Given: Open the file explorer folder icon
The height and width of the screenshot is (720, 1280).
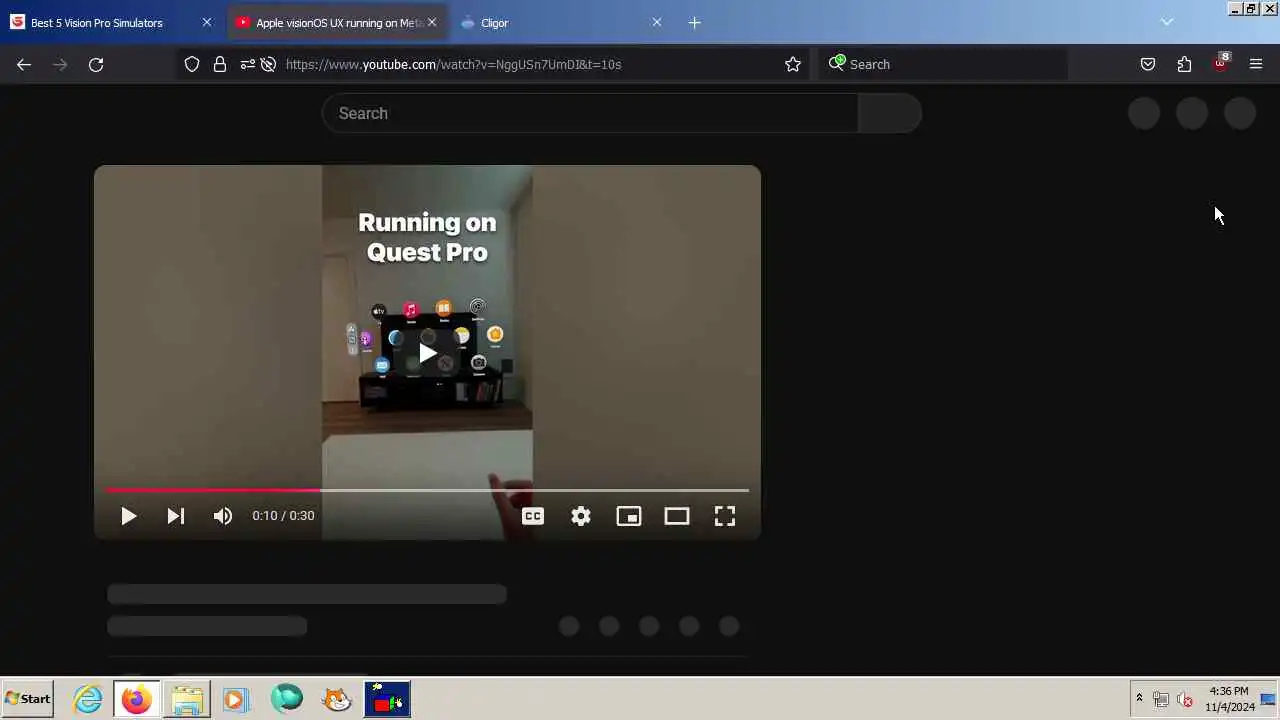Looking at the screenshot, I should [x=187, y=699].
